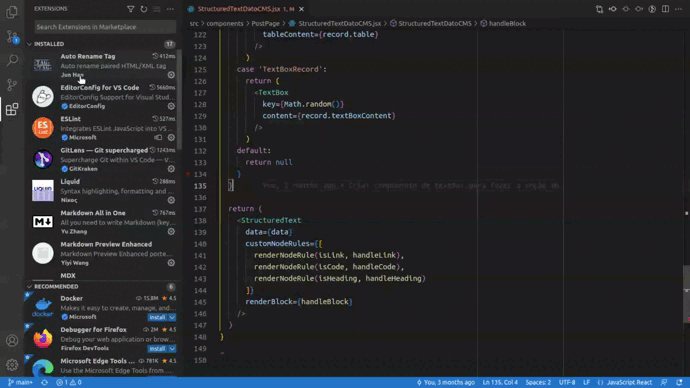Open manage gear for Auto Rename Tag
The width and height of the screenshot is (690, 388).
[171, 75]
